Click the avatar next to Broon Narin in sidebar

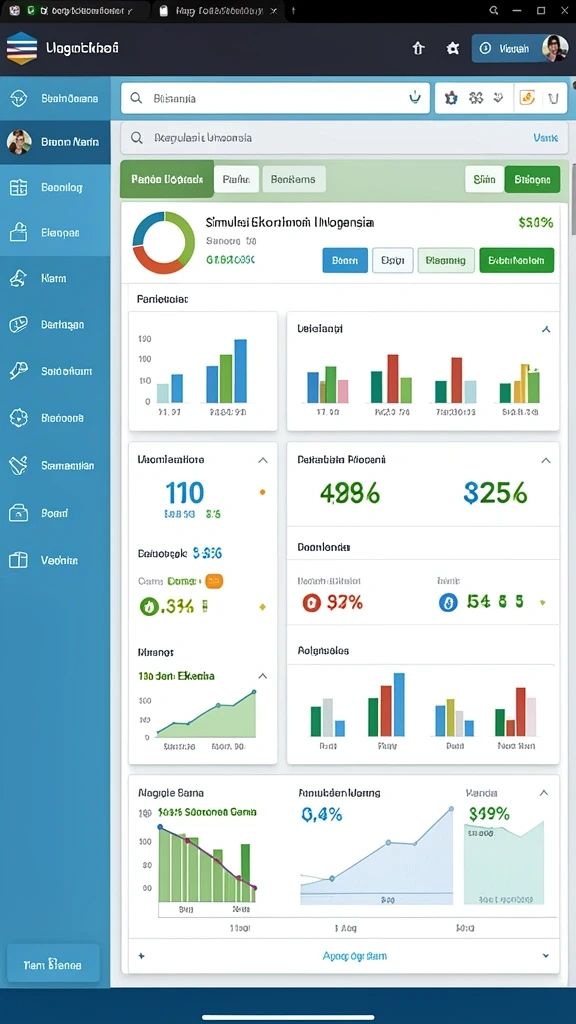point(19,142)
